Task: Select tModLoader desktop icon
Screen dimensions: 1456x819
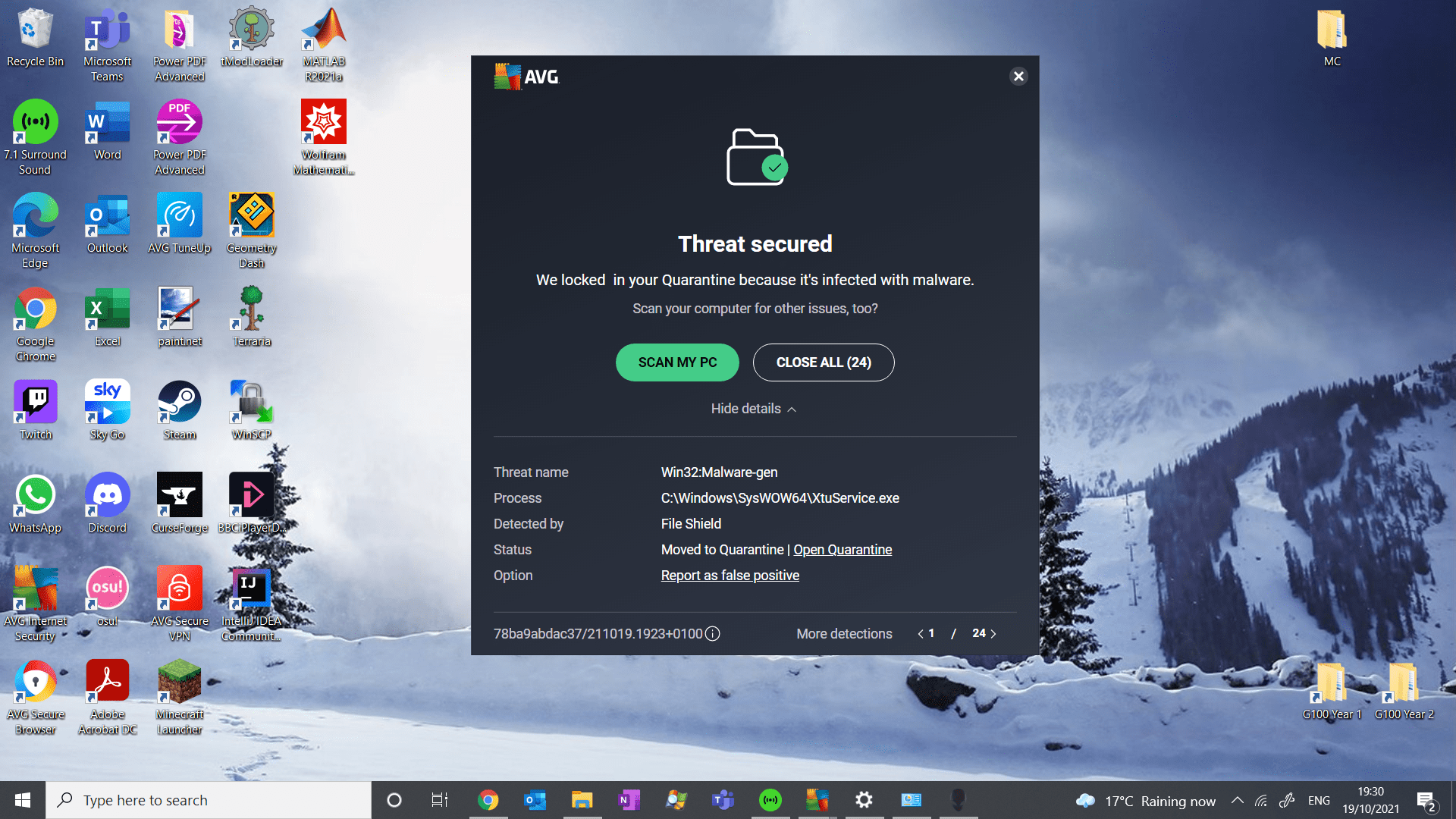Action: [x=252, y=38]
